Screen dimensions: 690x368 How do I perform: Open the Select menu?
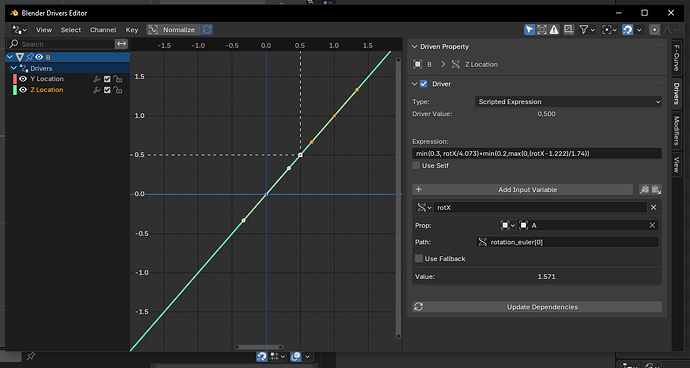(71, 30)
